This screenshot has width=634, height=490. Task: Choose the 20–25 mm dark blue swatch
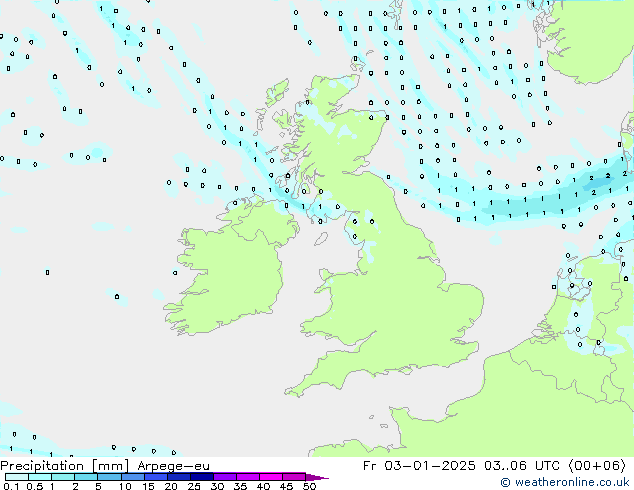(178, 477)
